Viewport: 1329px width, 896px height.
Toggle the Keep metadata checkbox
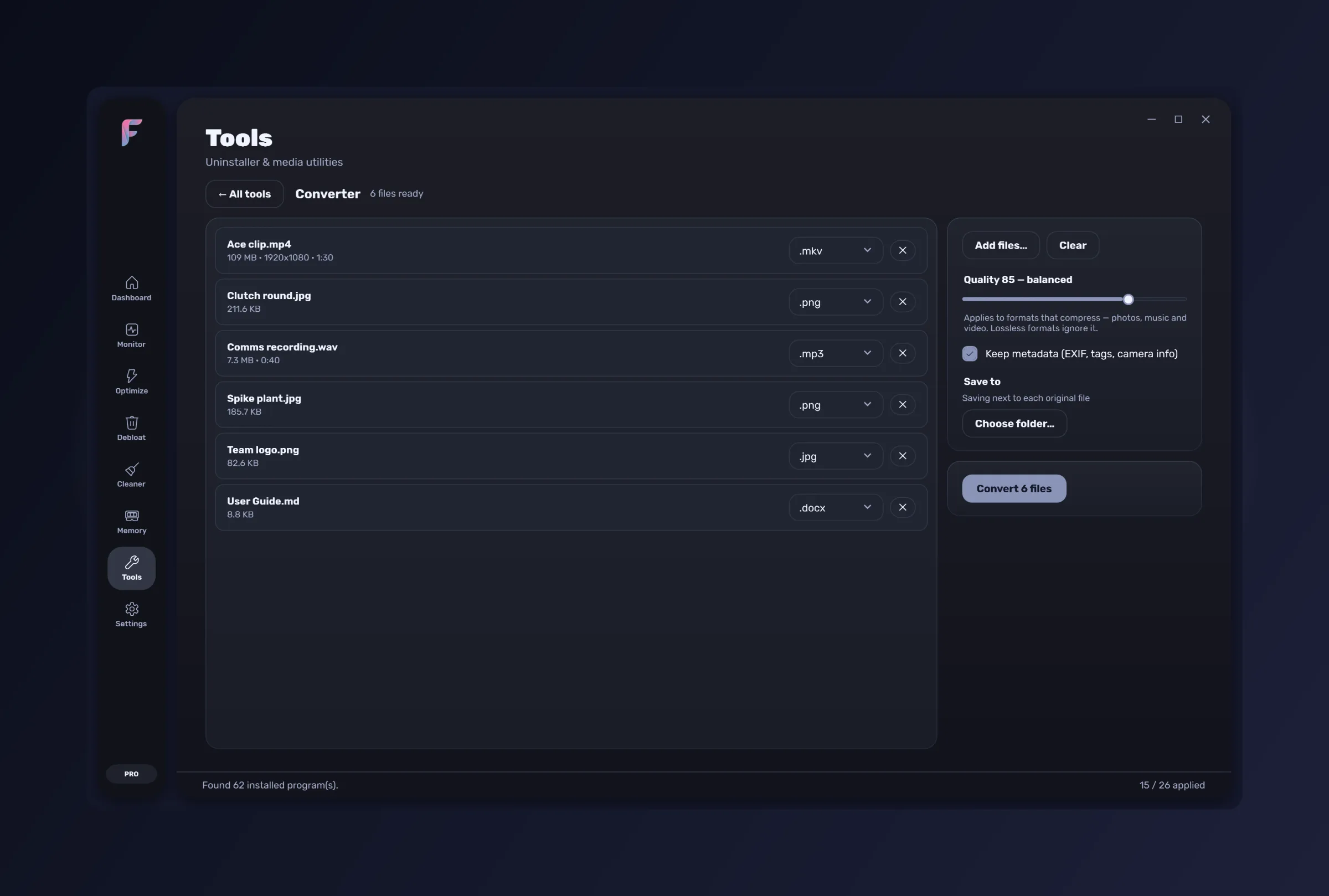(970, 354)
